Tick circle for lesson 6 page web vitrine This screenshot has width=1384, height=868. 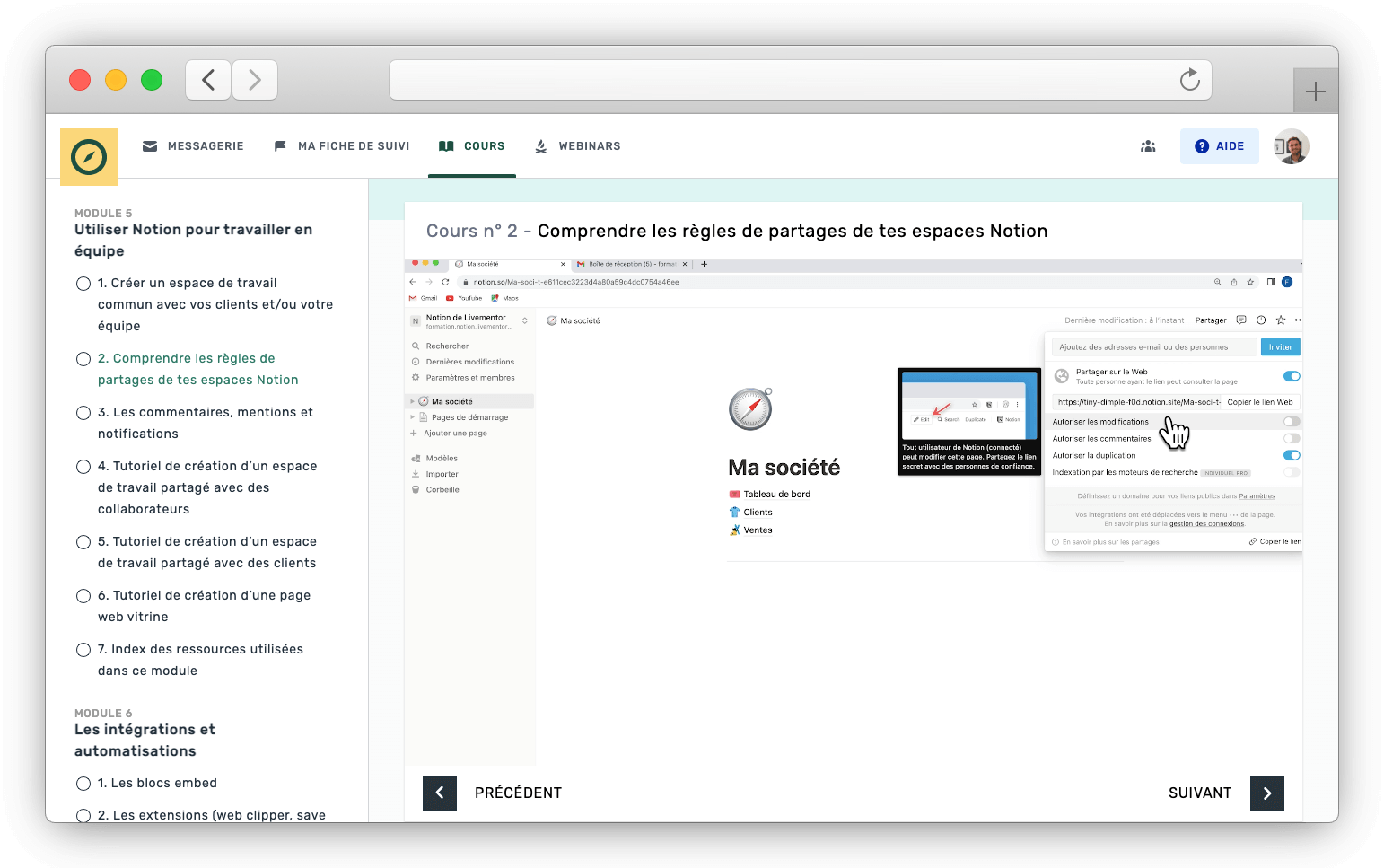pos(83,596)
